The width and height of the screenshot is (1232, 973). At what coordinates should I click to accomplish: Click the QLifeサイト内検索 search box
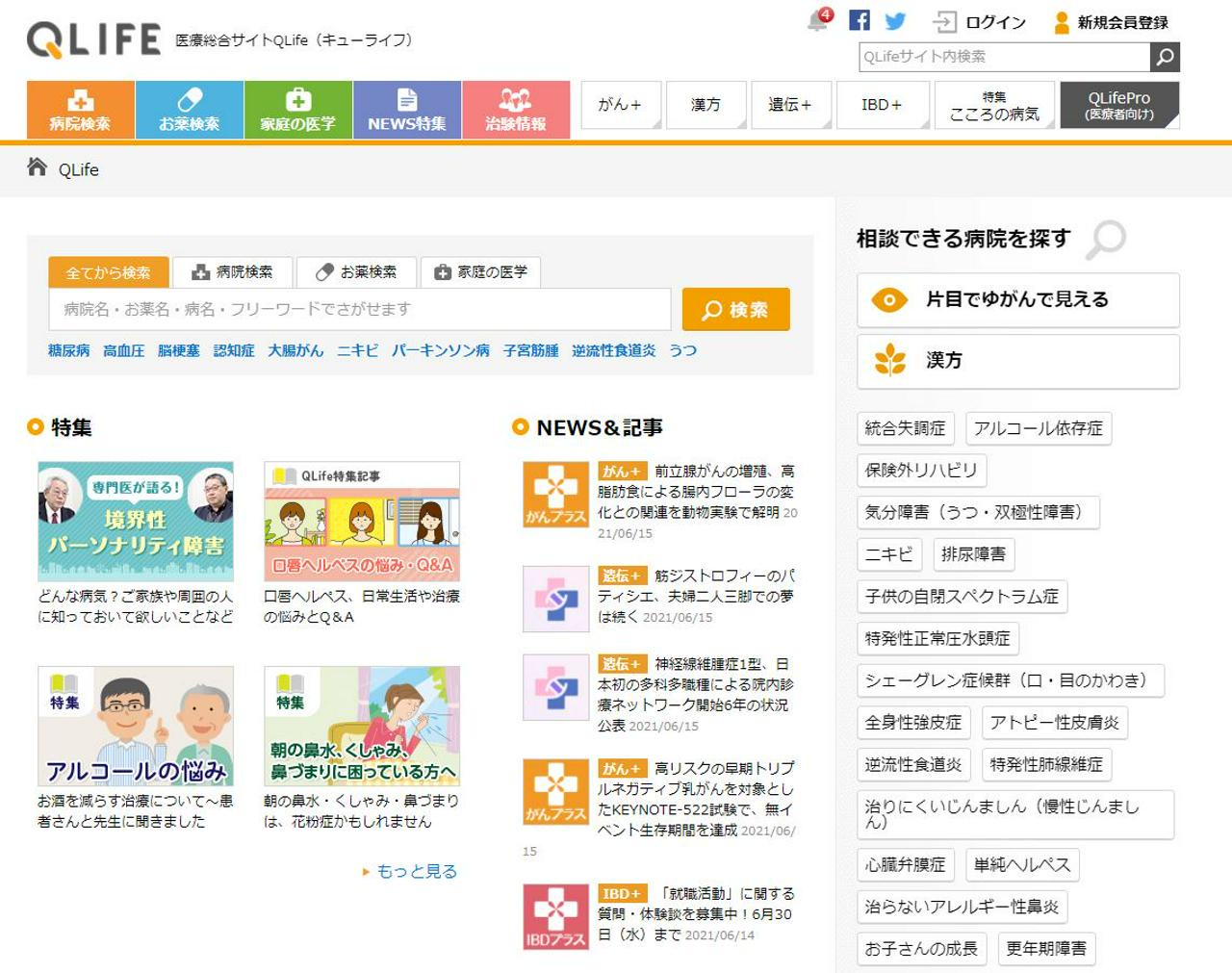1001,58
